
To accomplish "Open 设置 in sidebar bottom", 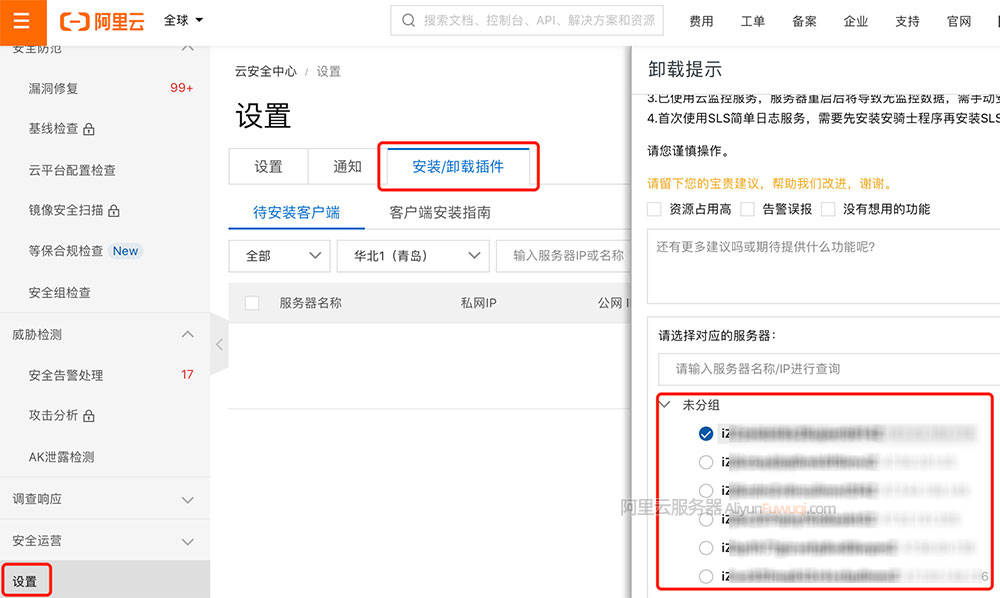I will (105, 581).
